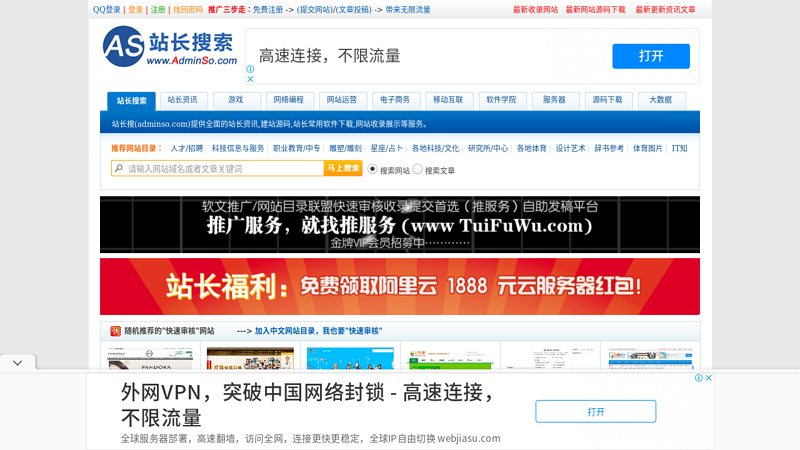This screenshot has width=800, height=450.
Task: Close the top banner ad
Action: 250,79
